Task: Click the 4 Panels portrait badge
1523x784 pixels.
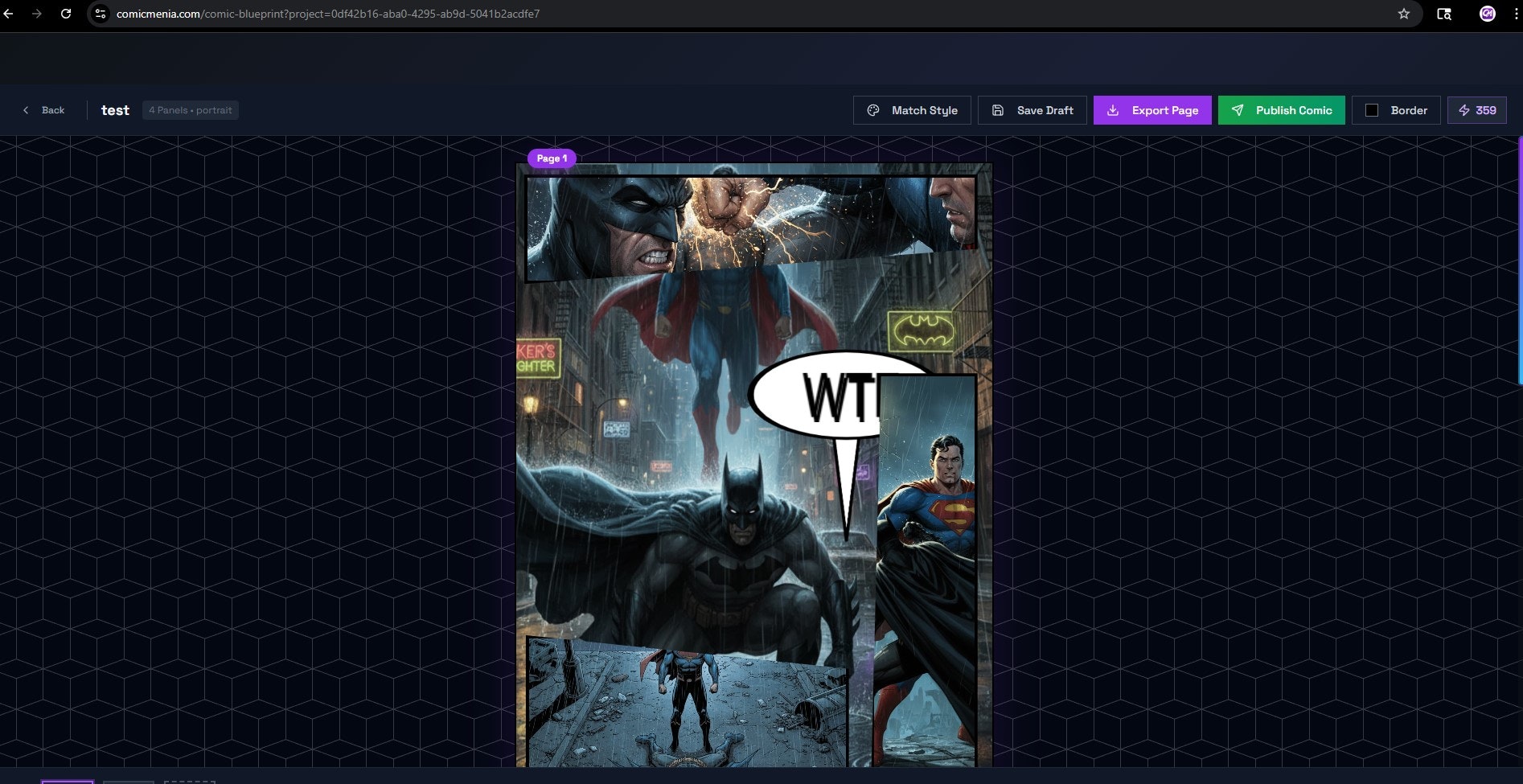Action: [190, 110]
